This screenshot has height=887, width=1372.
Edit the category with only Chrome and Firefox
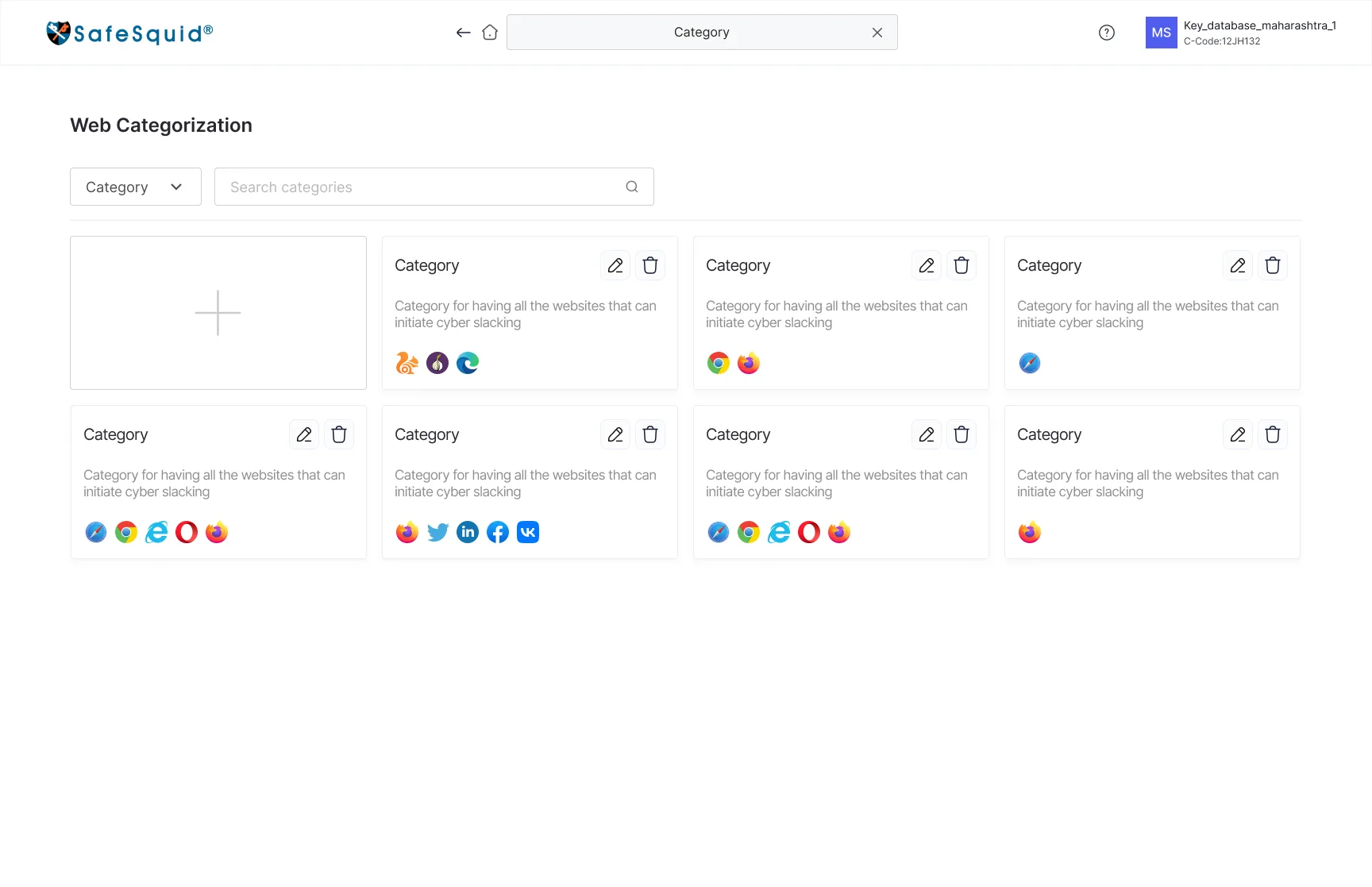click(x=927, y=265)
